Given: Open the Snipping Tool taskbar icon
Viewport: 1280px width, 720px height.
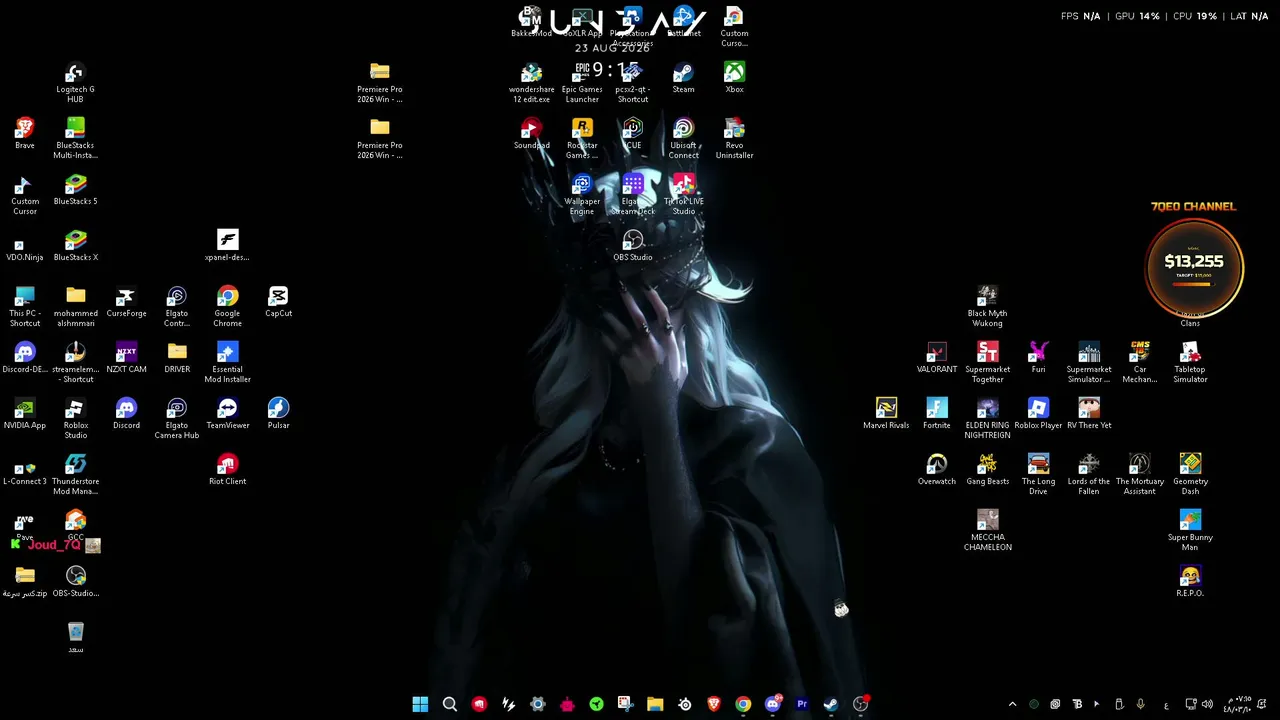Looking at the screenshot, I should pos(625,704).
